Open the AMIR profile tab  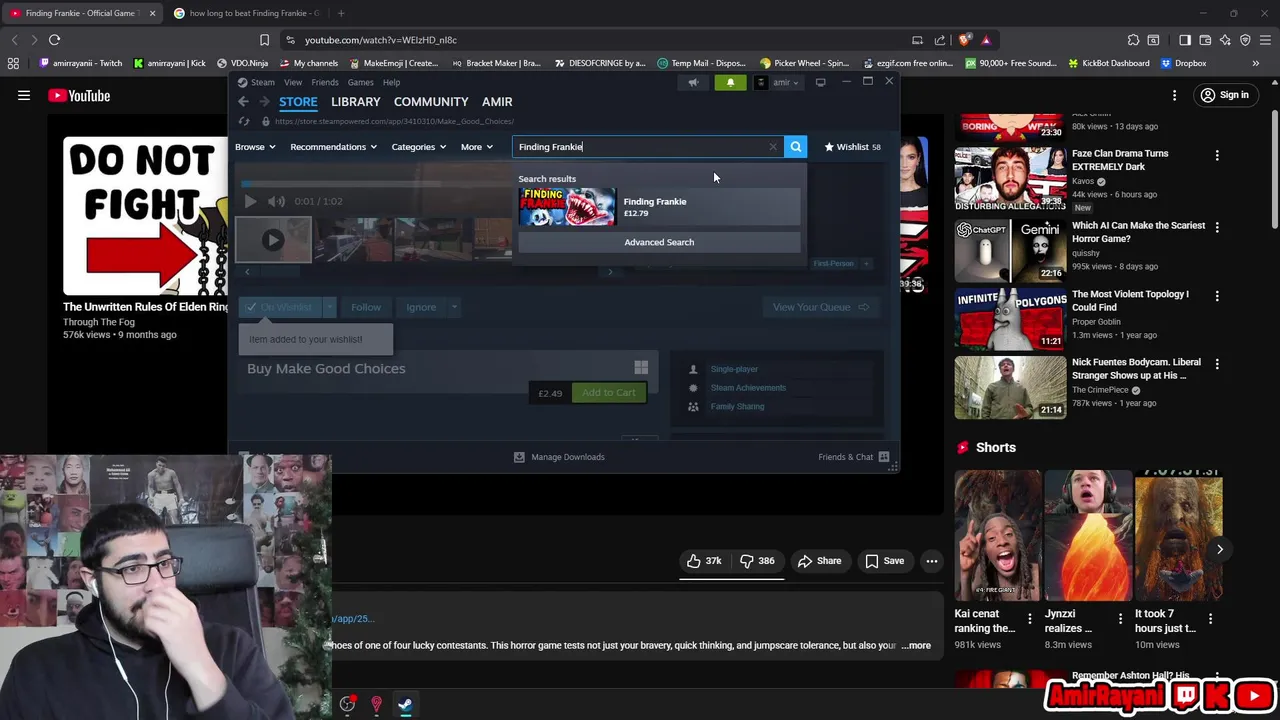click(497, 102)
